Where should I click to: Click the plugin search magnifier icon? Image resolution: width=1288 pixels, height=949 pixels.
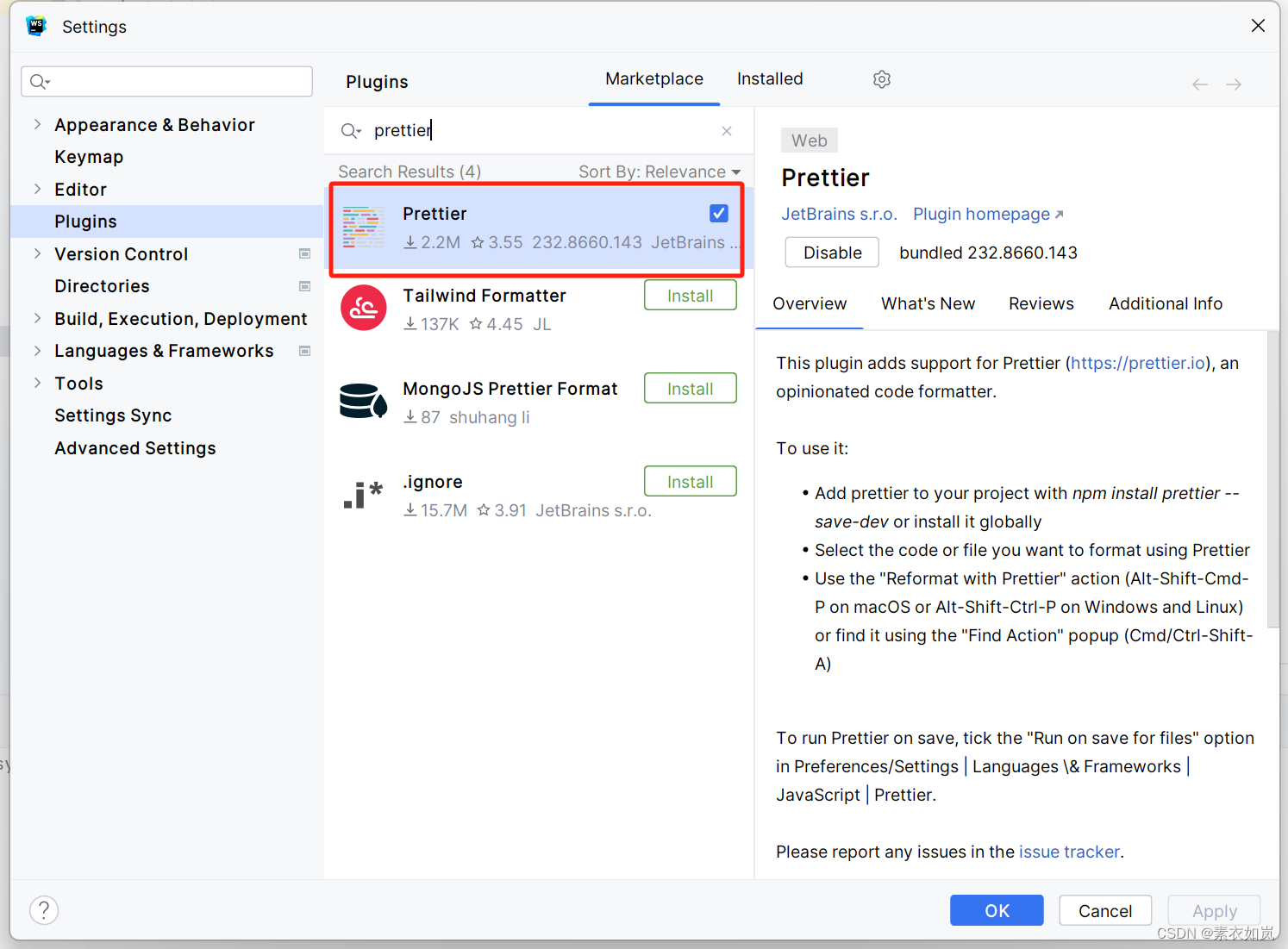click(x=350, y=131)
